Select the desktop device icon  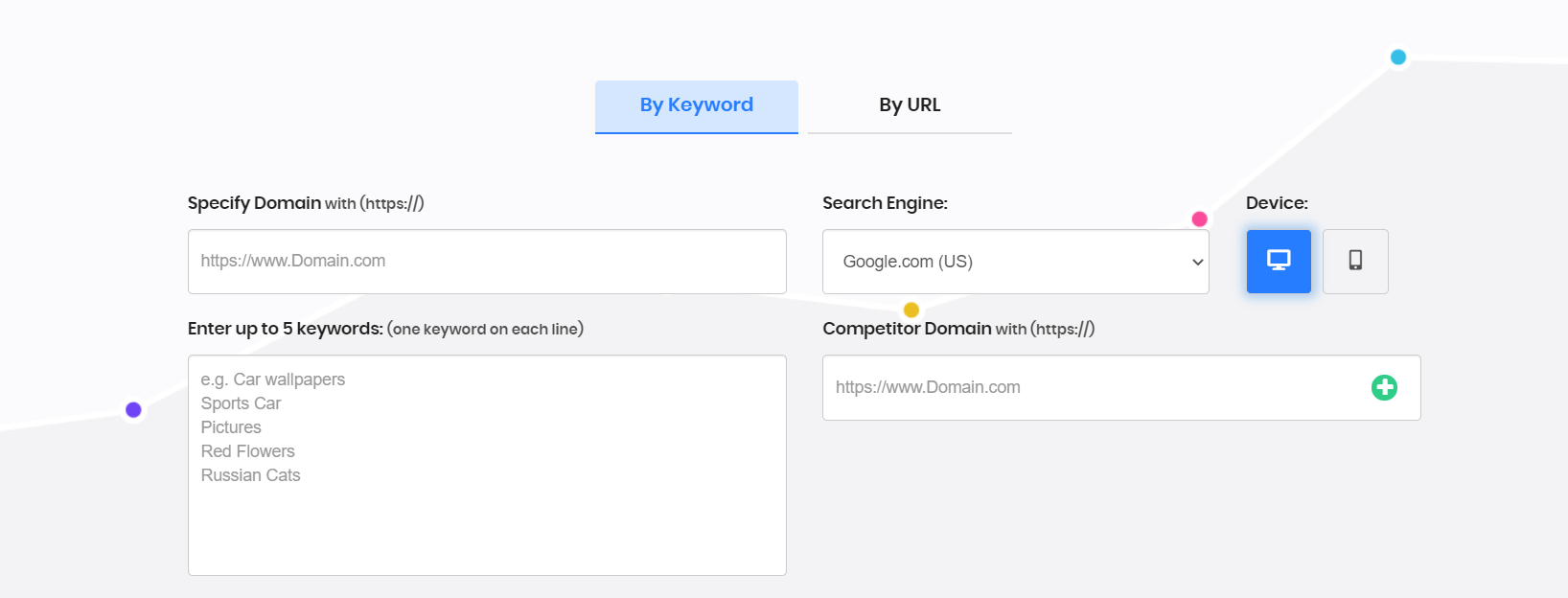(1279, 261)
